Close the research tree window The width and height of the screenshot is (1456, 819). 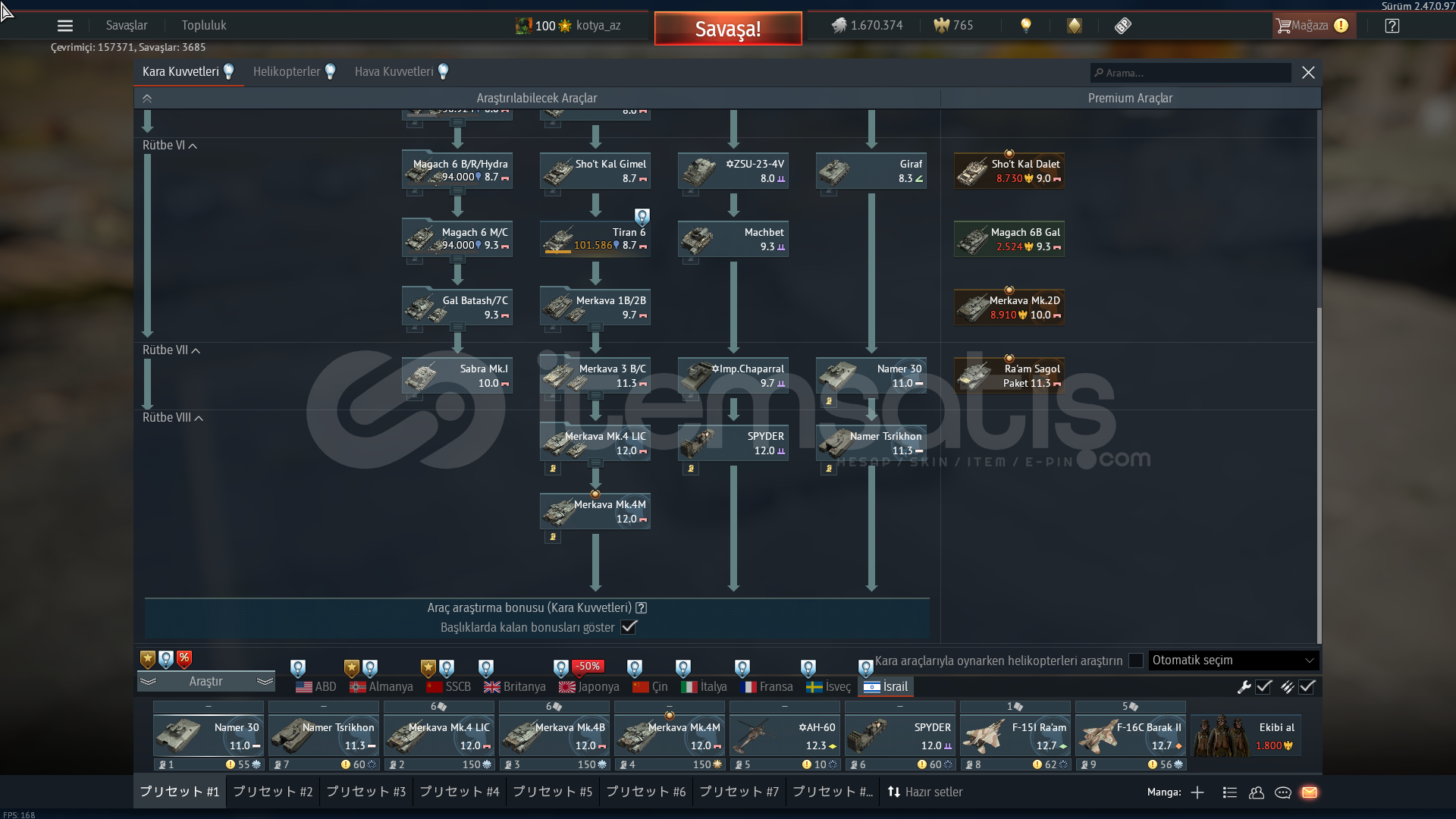(x=1308, y=72)
